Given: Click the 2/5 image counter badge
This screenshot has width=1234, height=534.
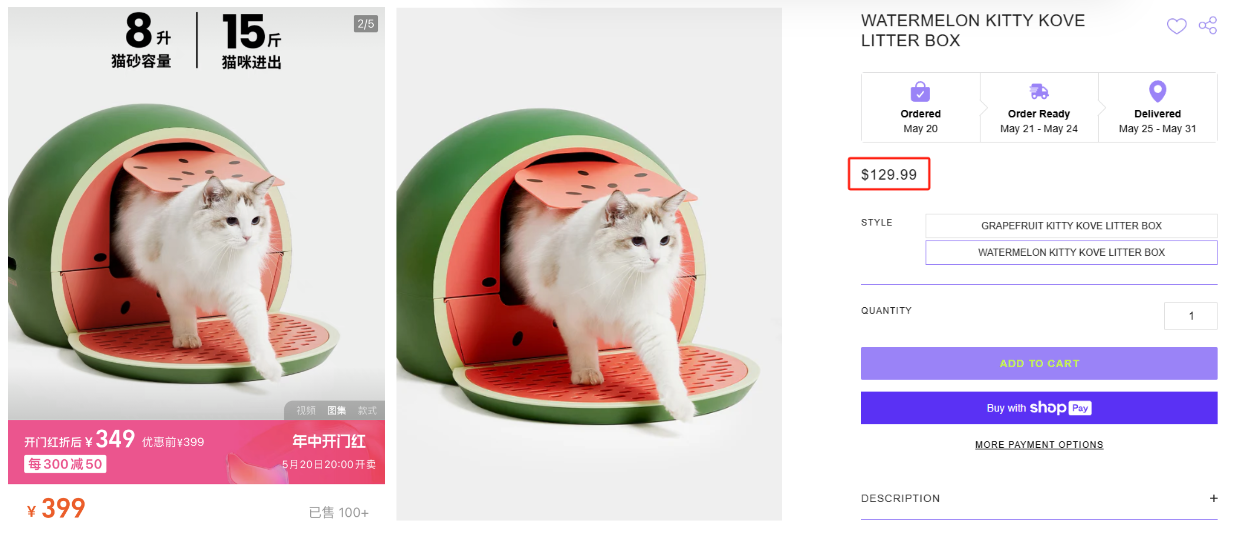Looking at the screenshot, I should click(365, 24).
